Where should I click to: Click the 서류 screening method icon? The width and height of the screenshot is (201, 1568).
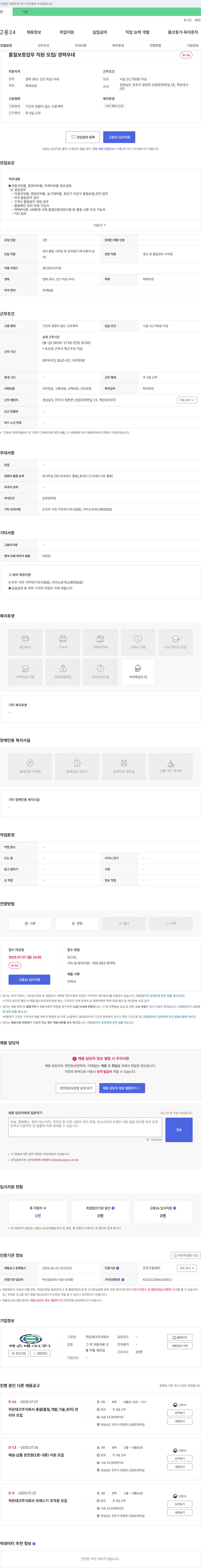30,923
